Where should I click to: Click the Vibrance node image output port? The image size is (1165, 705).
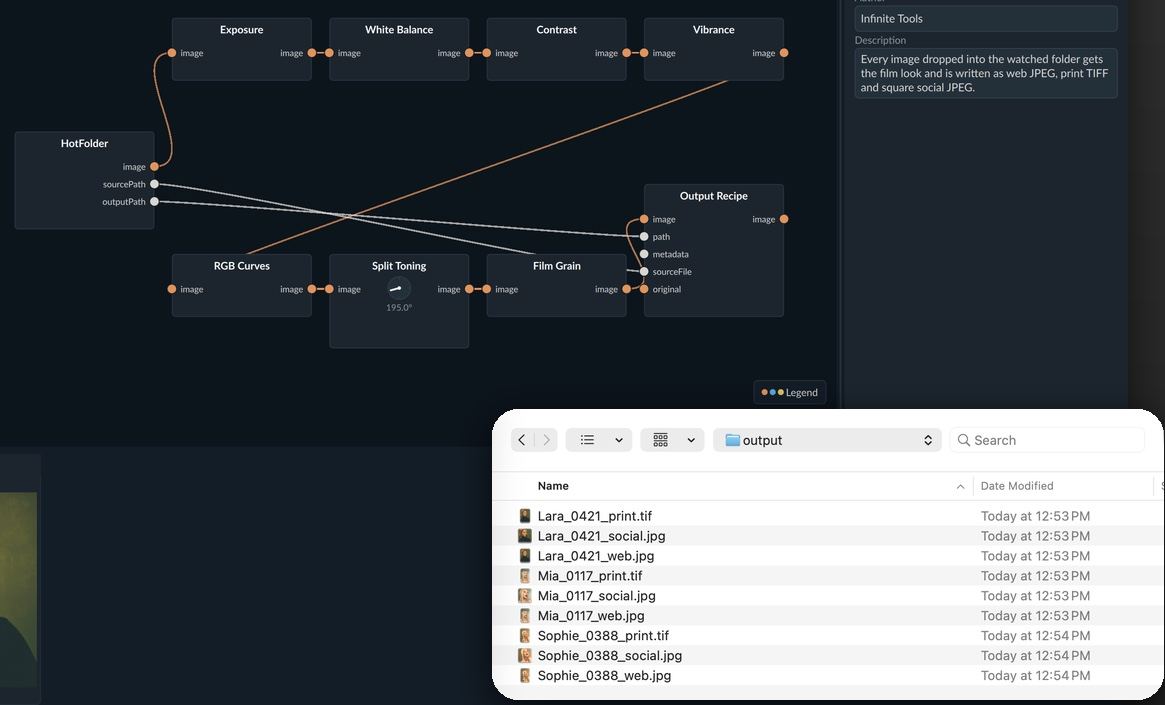(784, 53)
